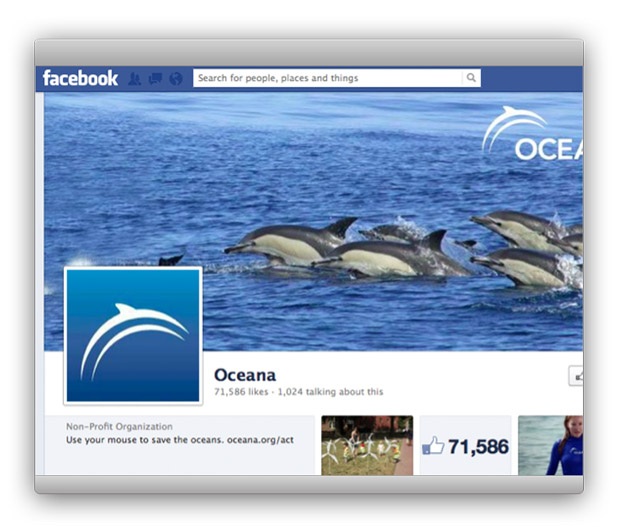Open Oceana profile picture

(x=133, y=336)
